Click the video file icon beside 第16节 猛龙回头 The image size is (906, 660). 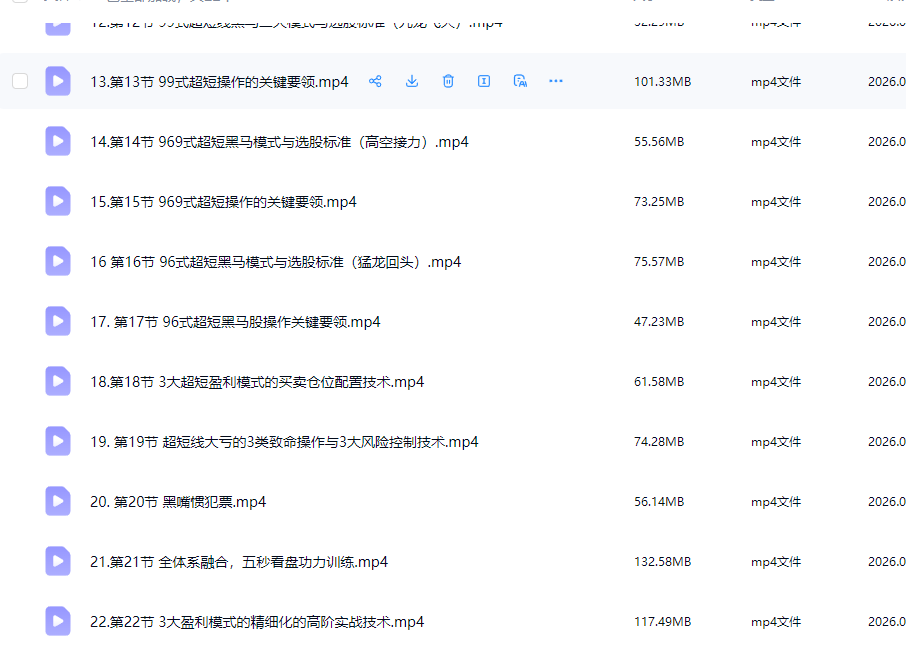pyautogui.click(x=57, y=261)
